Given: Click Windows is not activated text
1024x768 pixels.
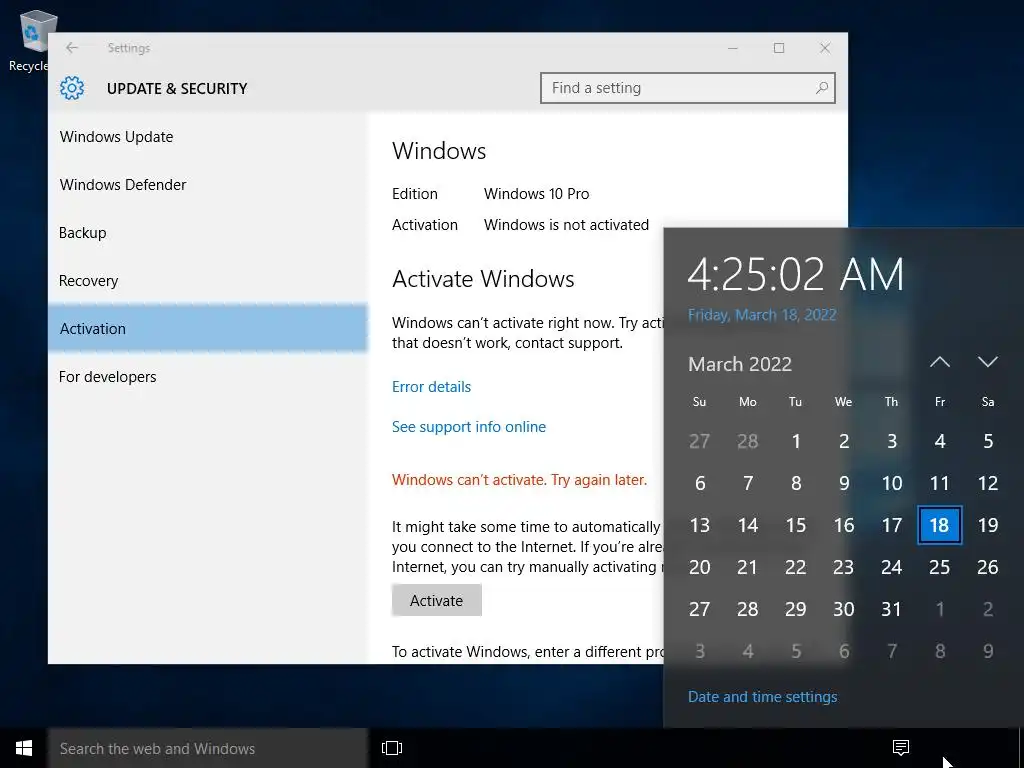Looking at the screenshot, I should 566,225.
